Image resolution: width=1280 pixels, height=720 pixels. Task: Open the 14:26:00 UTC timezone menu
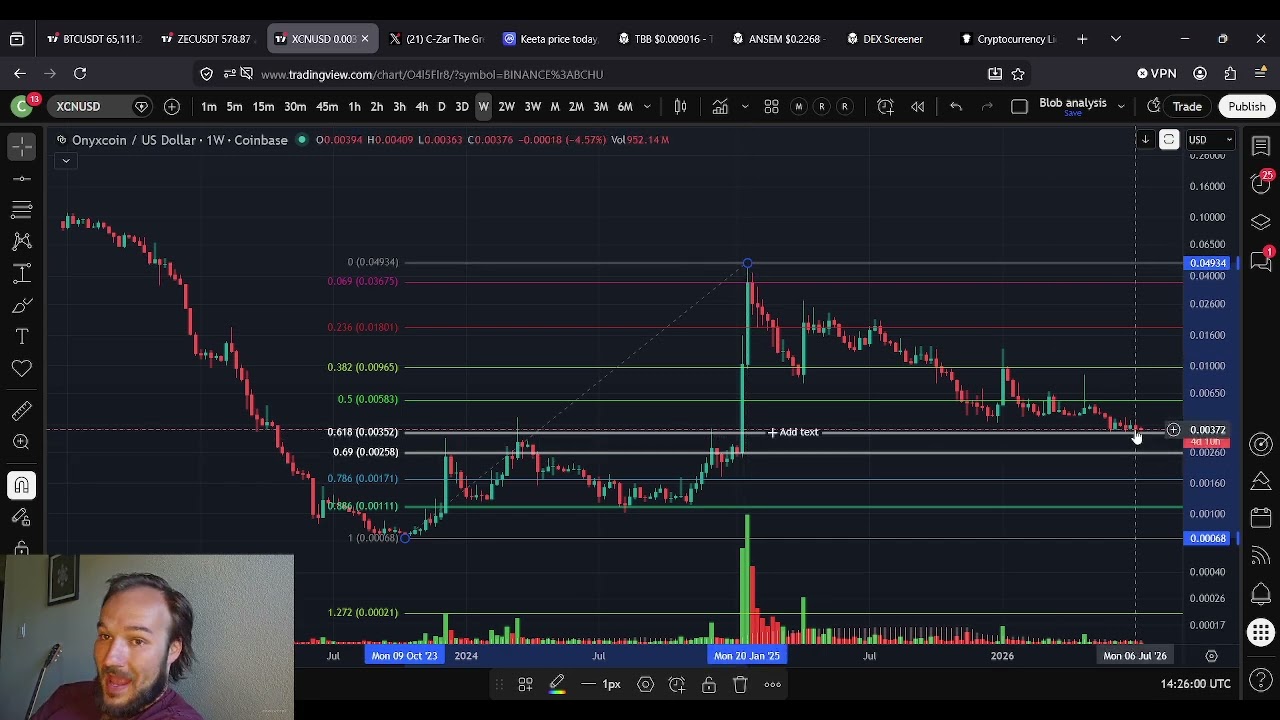point(1195,684)
